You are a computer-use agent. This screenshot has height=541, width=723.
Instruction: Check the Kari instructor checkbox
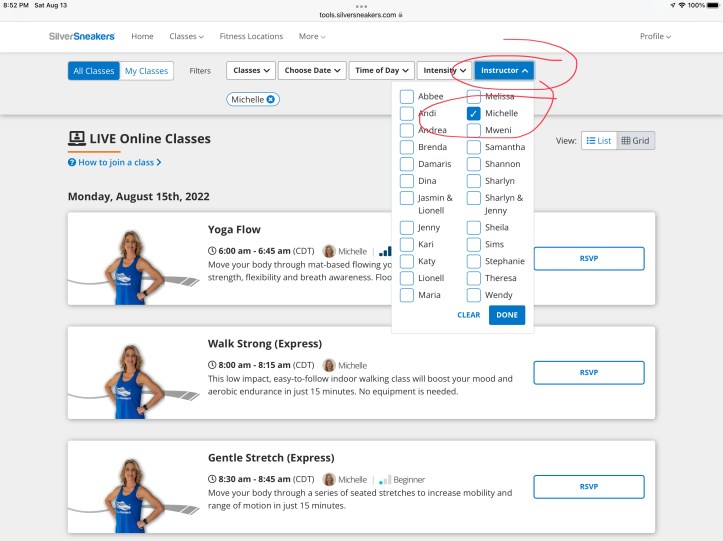[407, 244]
